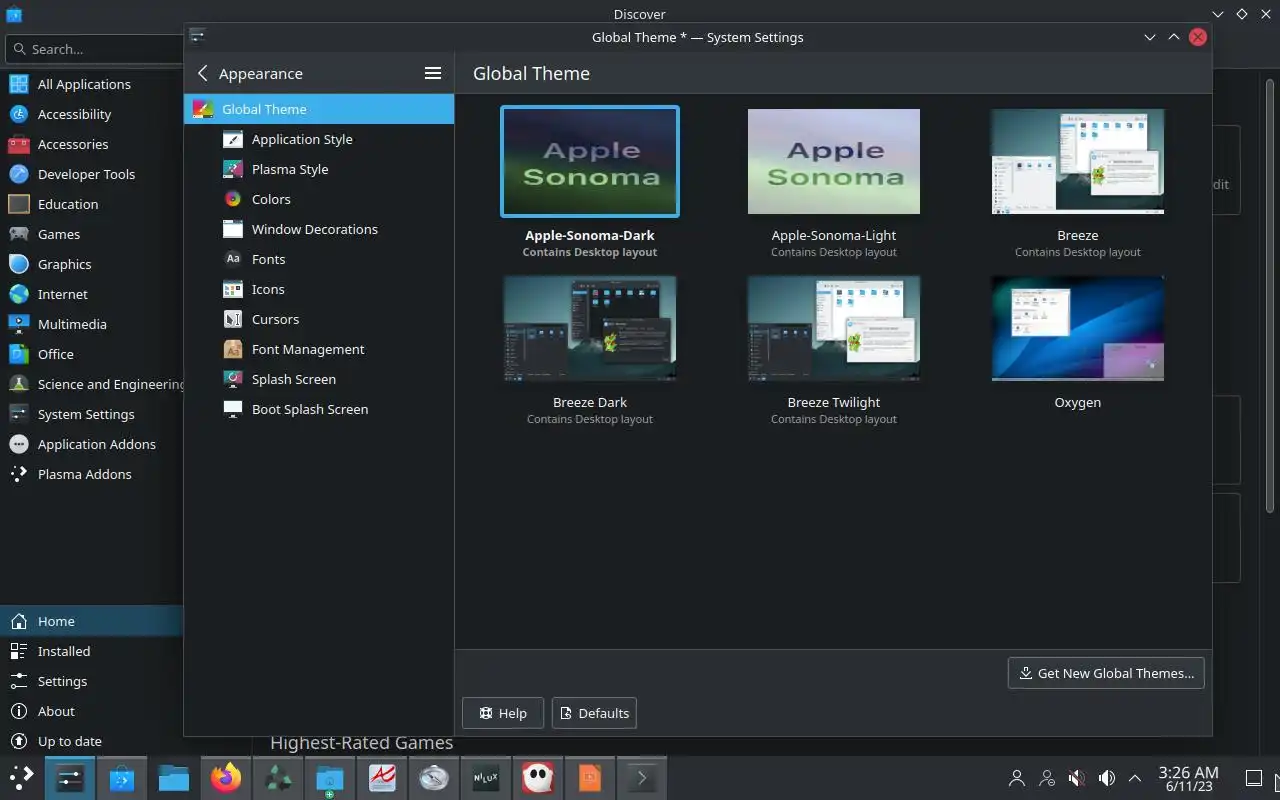
Task: Click the Help button
Action: pos(503,713)
